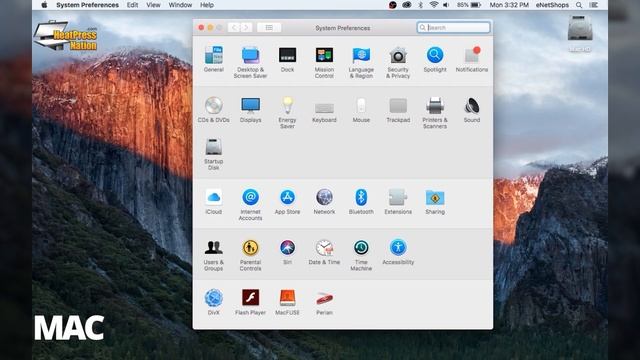Open Displays preferences
This screenshot has height=360, width=640.
pos(250,110)
